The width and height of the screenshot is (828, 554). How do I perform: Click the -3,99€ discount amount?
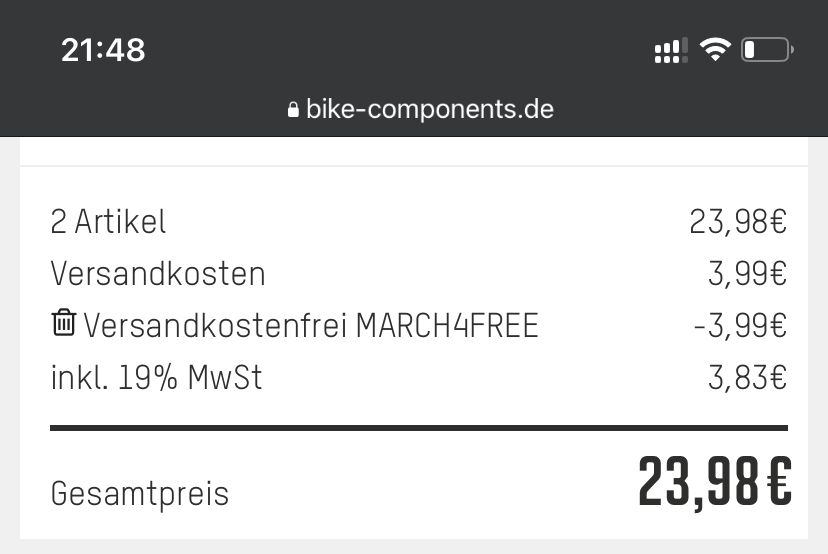(740, 325)
